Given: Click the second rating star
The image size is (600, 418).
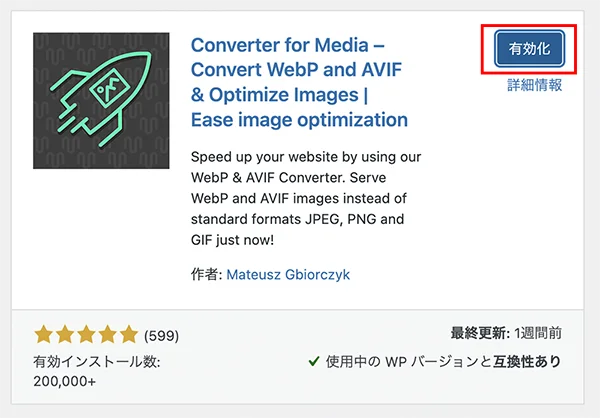Looking at the screenshot, I should point(65,334).
